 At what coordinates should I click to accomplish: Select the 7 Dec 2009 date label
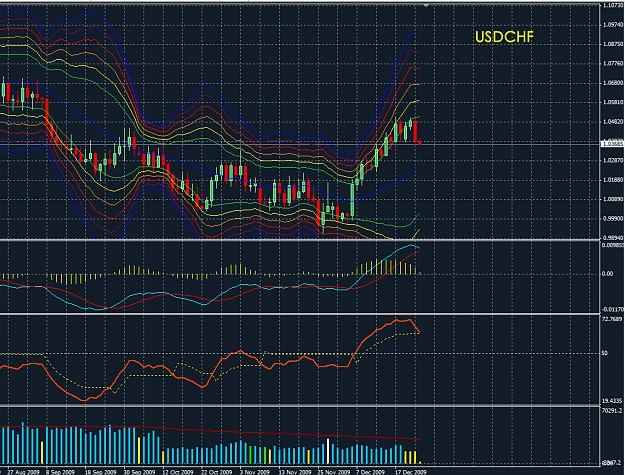point(370,472)
